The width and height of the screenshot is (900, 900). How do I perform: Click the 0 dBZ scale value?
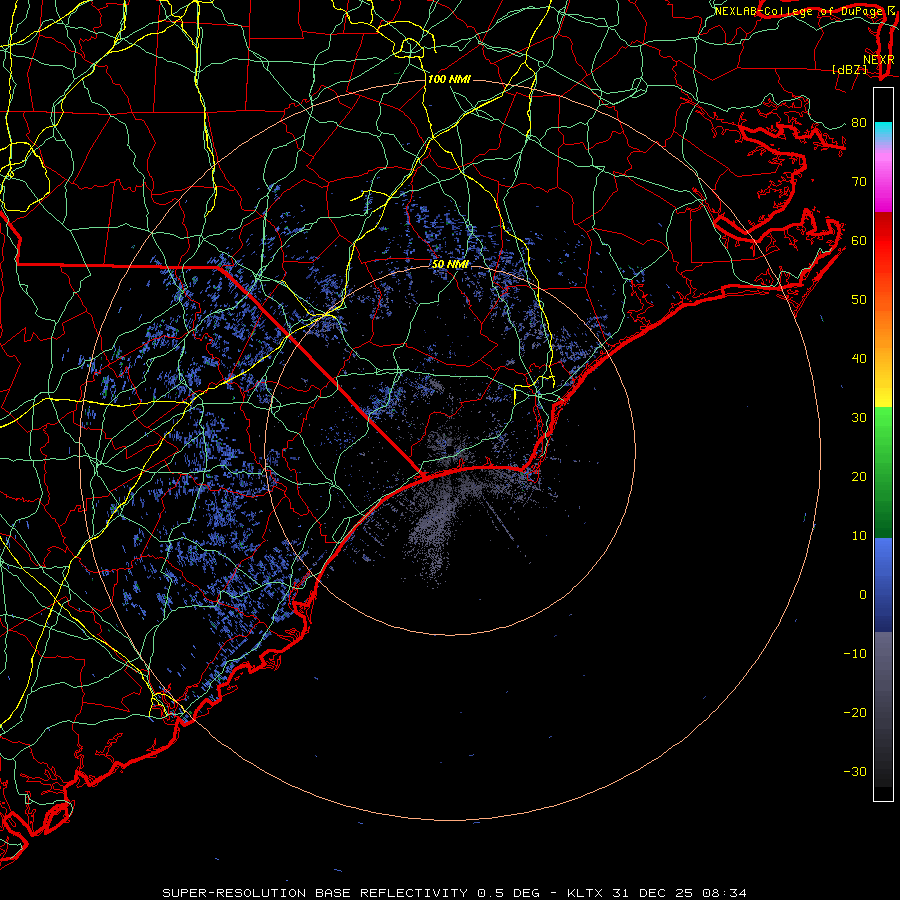tap(863, 595)
